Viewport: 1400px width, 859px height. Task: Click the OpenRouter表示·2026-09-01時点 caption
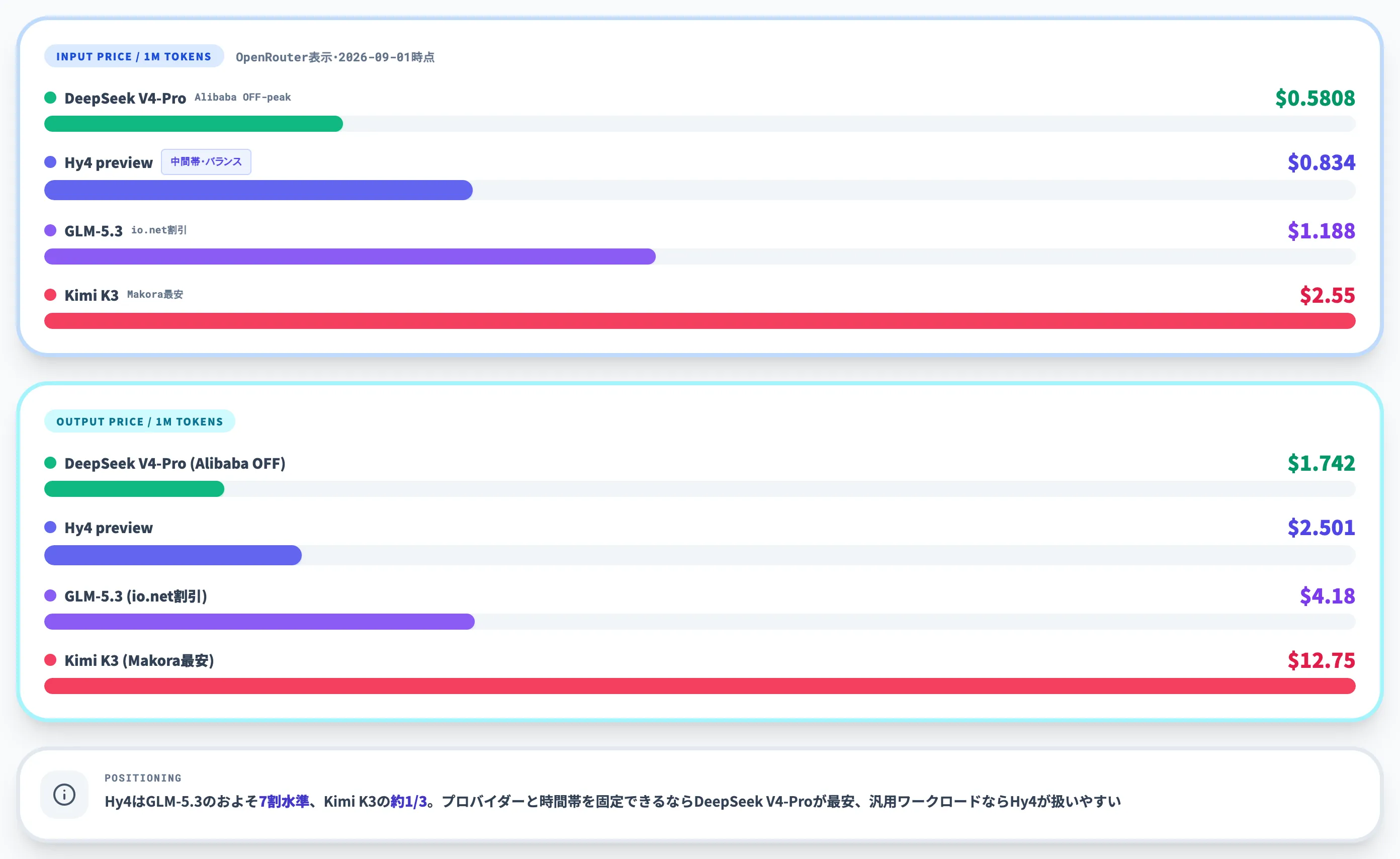pyautogui.click(x=335, y=57)
